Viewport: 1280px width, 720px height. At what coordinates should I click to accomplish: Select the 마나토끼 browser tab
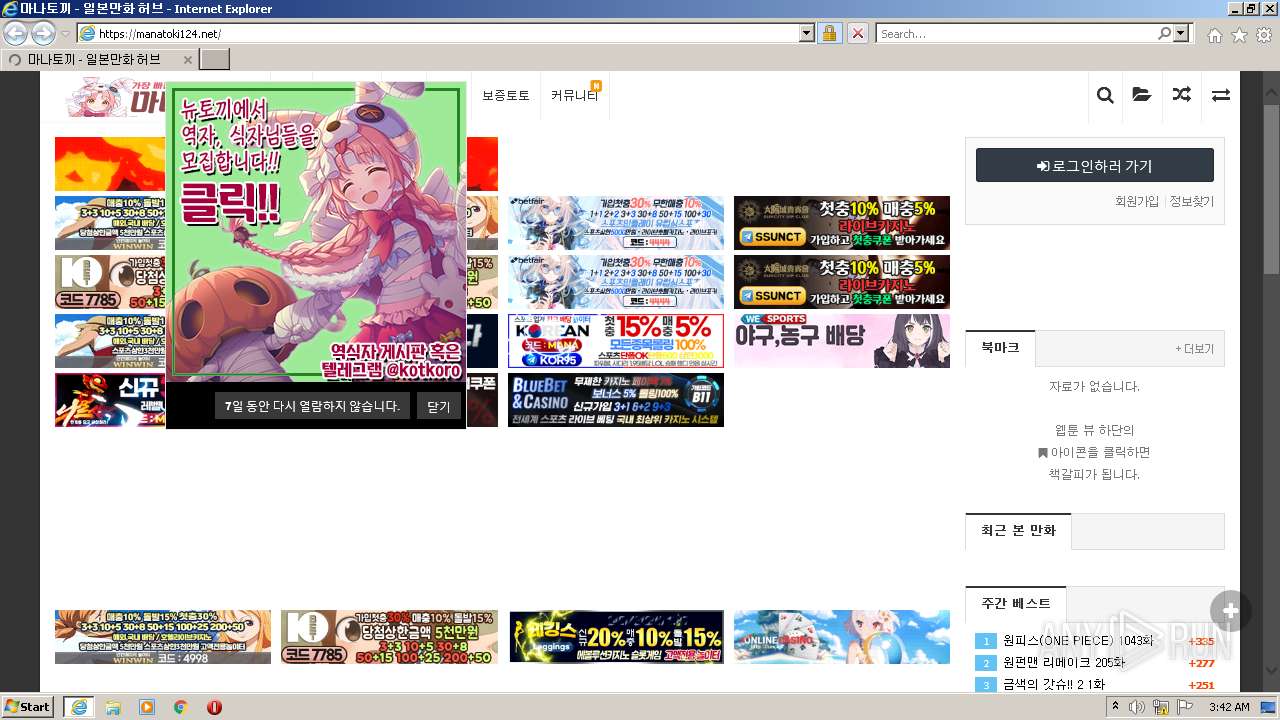(x=99, y=59)
